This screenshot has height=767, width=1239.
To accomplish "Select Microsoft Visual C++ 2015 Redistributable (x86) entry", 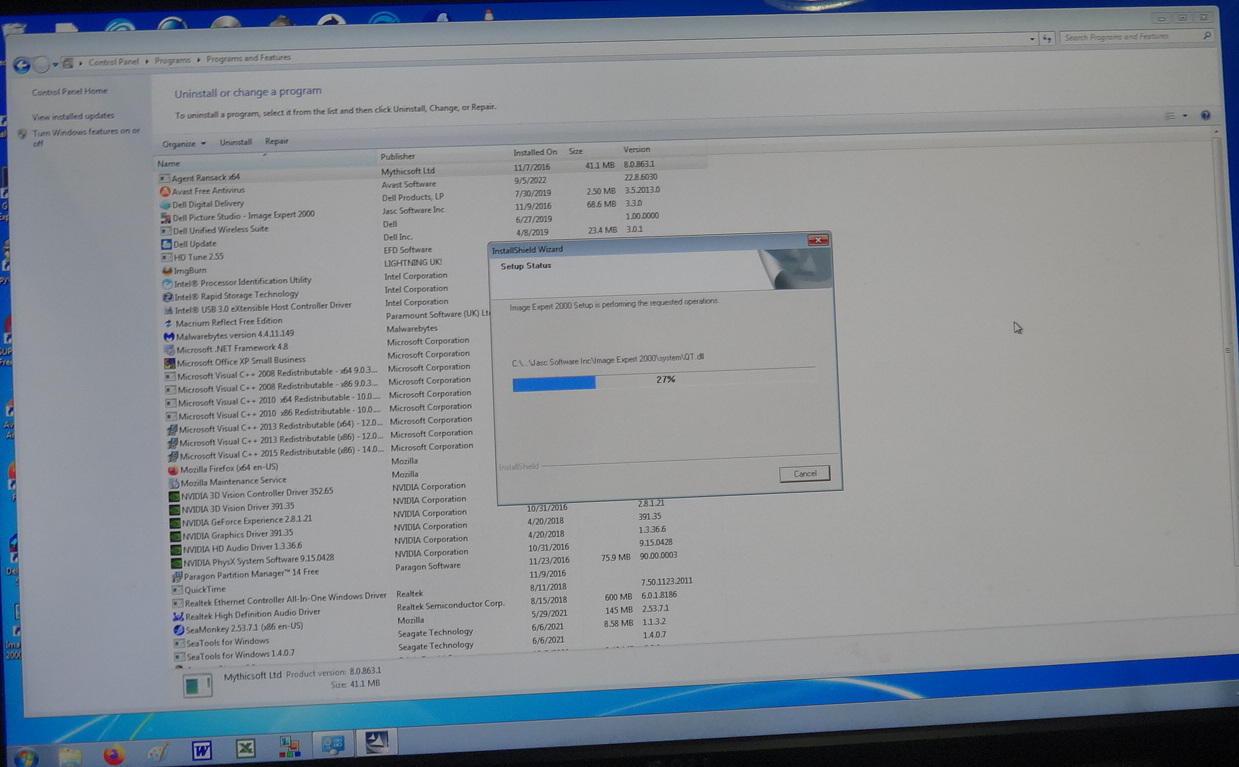I will [x=280, y=453].
